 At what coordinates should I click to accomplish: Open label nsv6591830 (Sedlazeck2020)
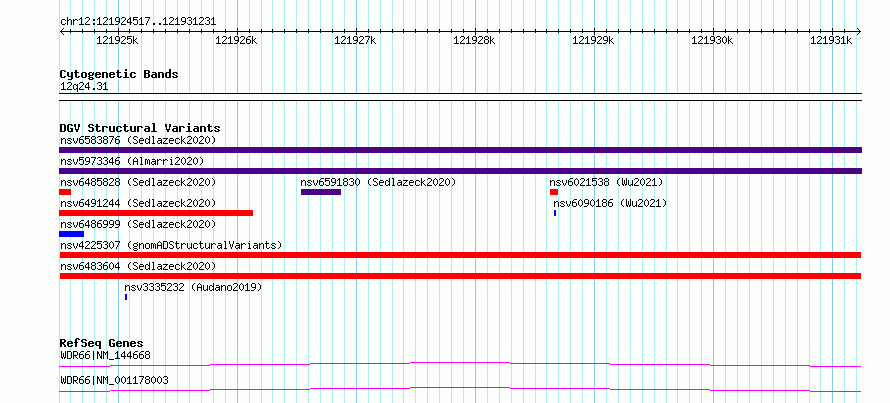click(x=378, y=182)
